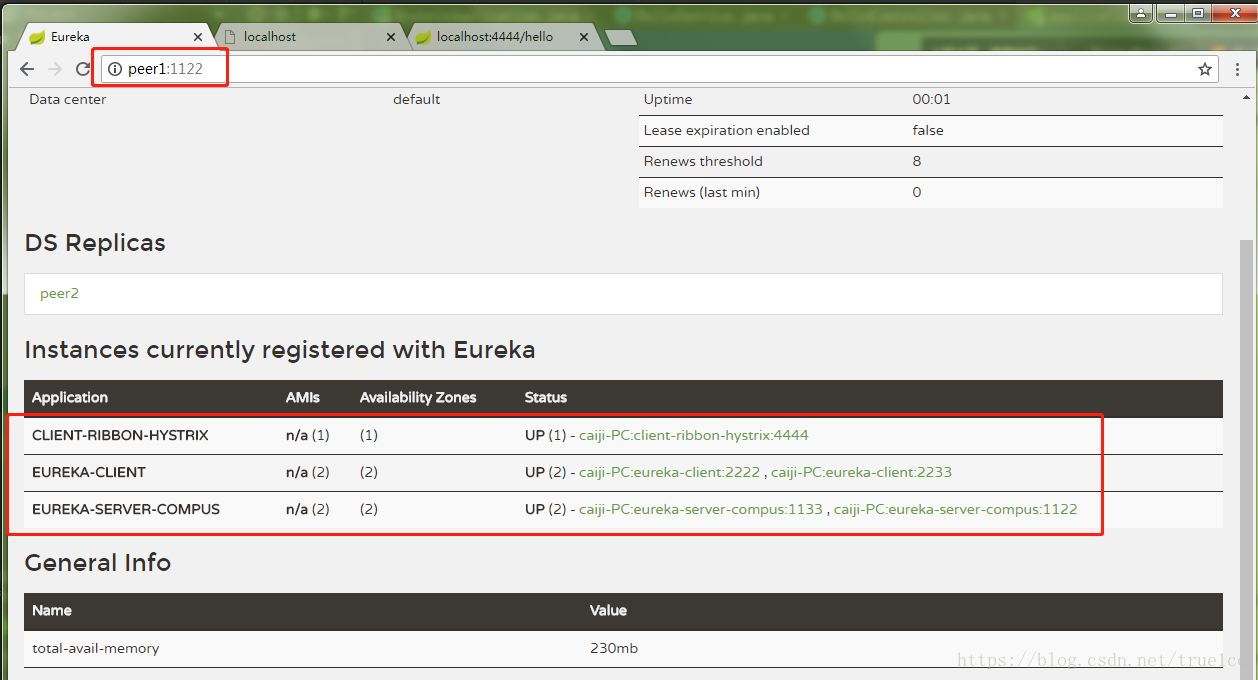Click the Status column header
Screen dimensions: 1258x680
pos(546,397)
